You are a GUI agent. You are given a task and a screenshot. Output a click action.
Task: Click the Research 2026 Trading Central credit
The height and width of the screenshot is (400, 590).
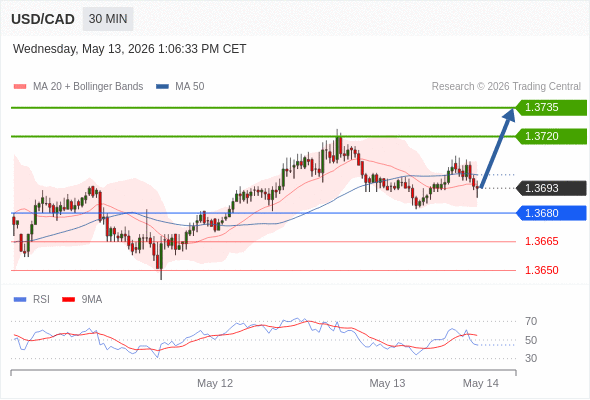pyautogui.click(x=506, y=87)
